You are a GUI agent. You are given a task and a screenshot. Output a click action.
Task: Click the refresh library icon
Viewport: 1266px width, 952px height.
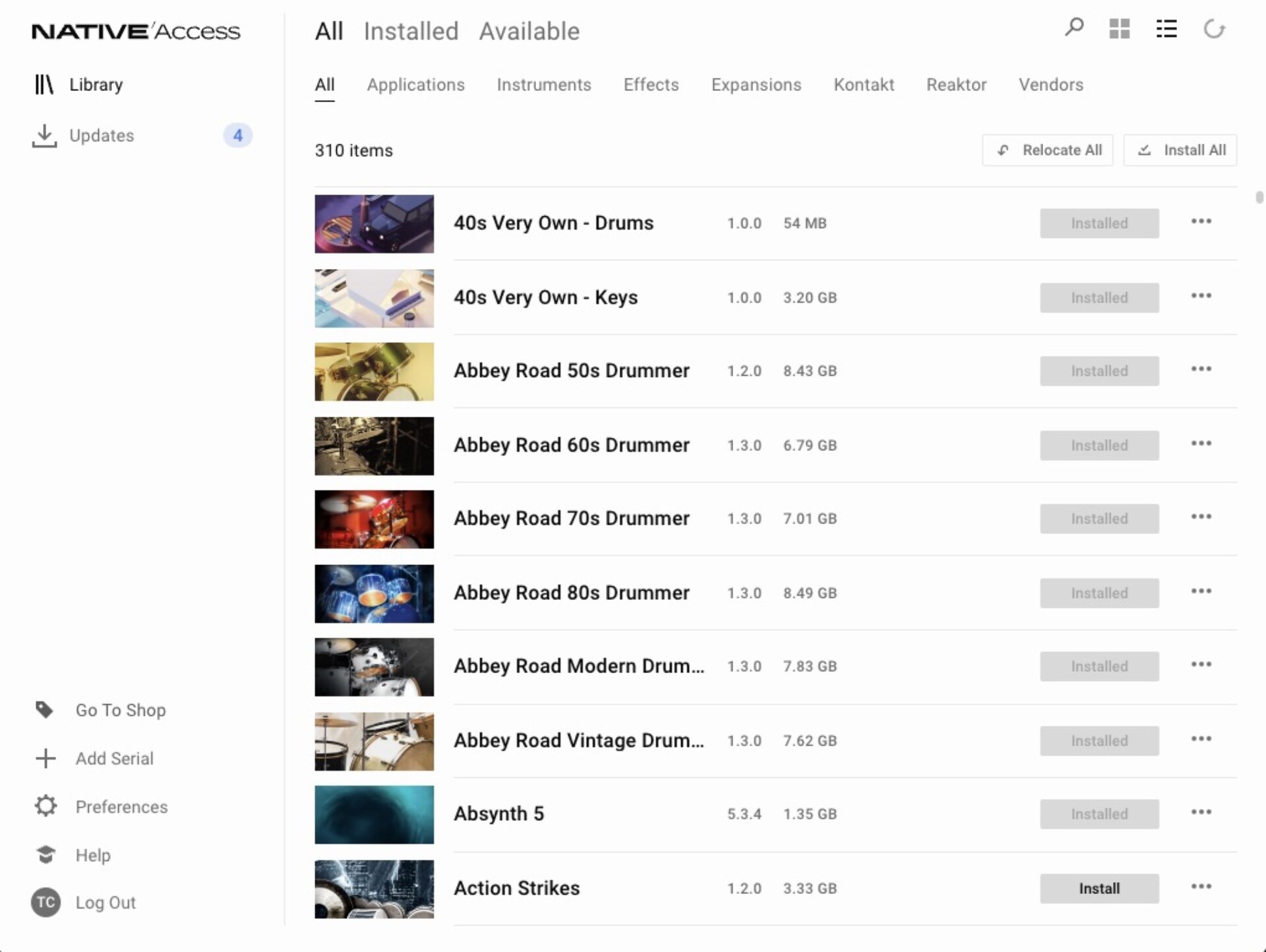coord(1214,29)
